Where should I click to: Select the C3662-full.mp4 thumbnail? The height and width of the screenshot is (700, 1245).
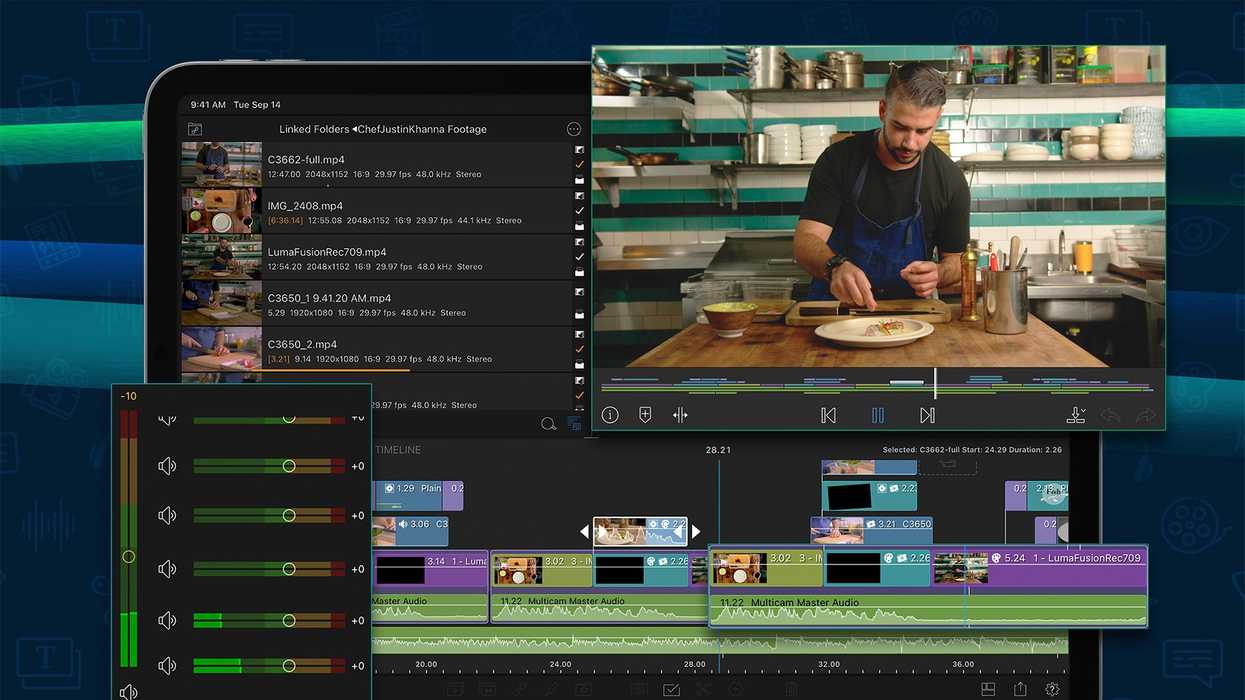[221, 164]
